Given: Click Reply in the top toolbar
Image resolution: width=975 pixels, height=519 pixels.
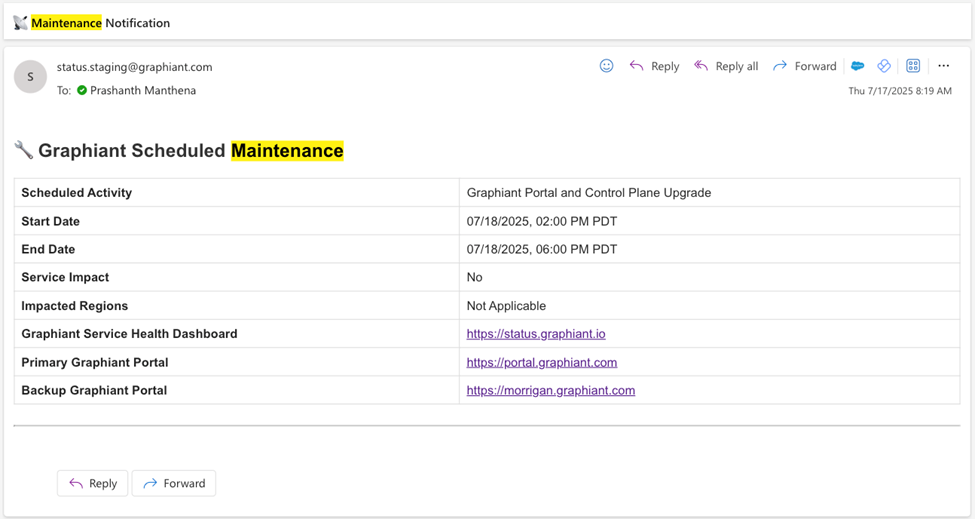Looking at the screenshot, I should [x=654, y=66].
